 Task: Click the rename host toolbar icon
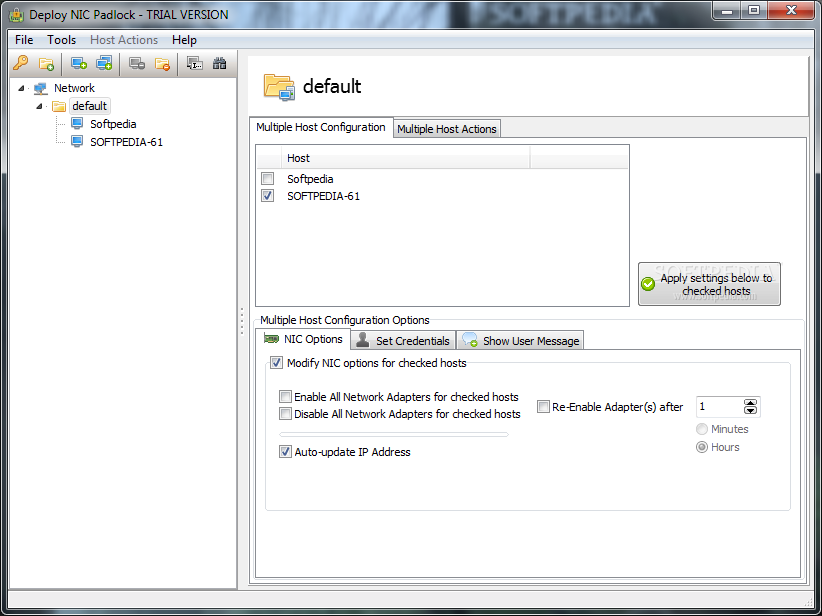pyautogui.click(x=194, y=64)
